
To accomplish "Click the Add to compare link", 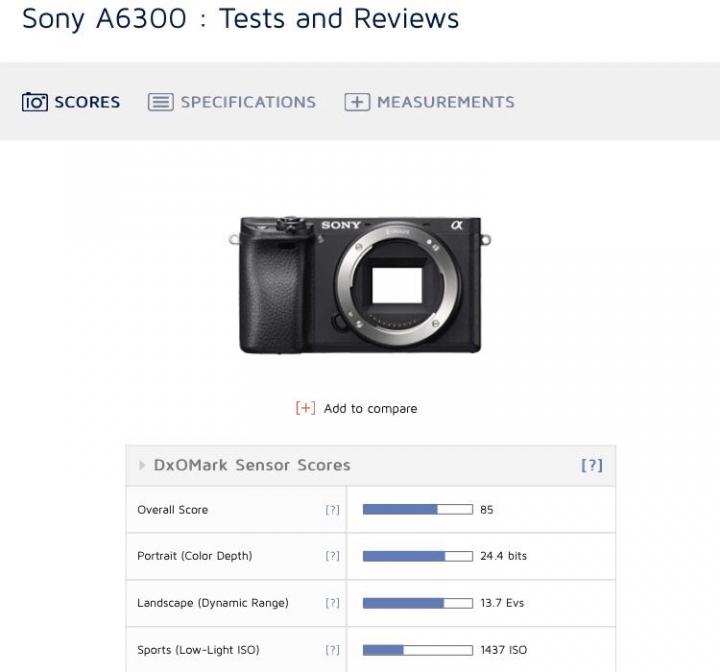I will tap(371, 408).
